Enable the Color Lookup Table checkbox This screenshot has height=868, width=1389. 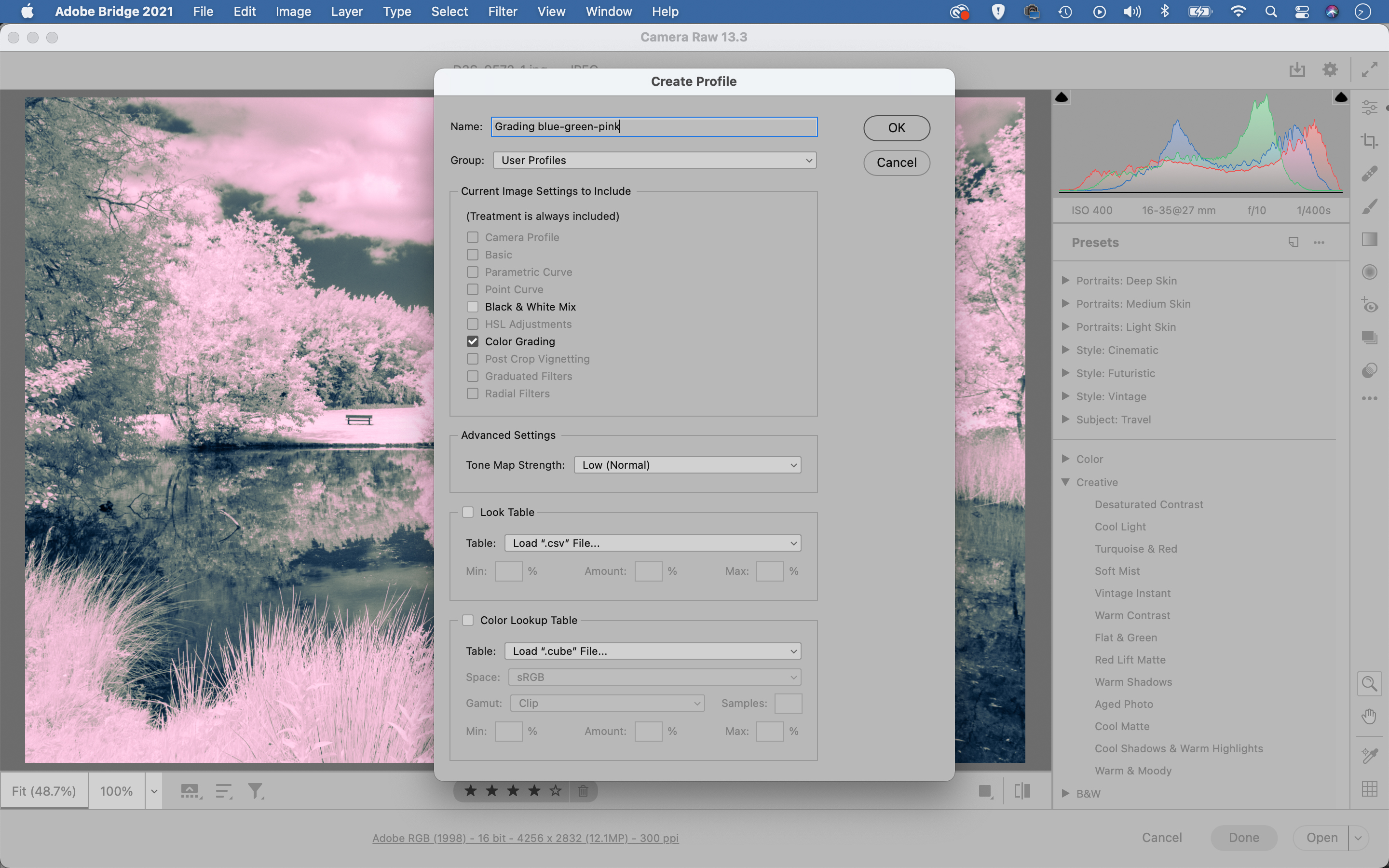pyautogui.click(x=468, y=620)
